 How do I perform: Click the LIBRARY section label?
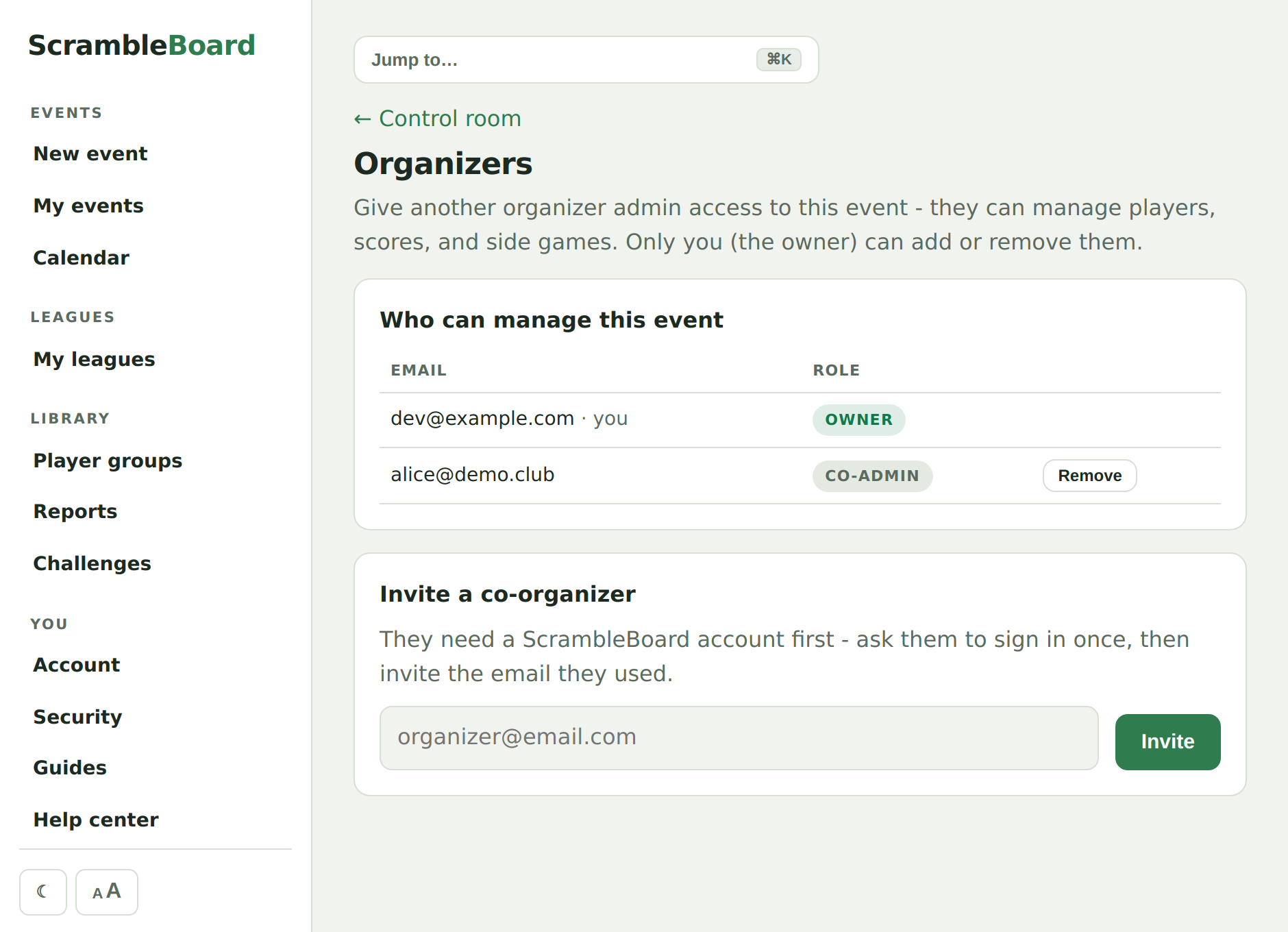pos(70,419)
